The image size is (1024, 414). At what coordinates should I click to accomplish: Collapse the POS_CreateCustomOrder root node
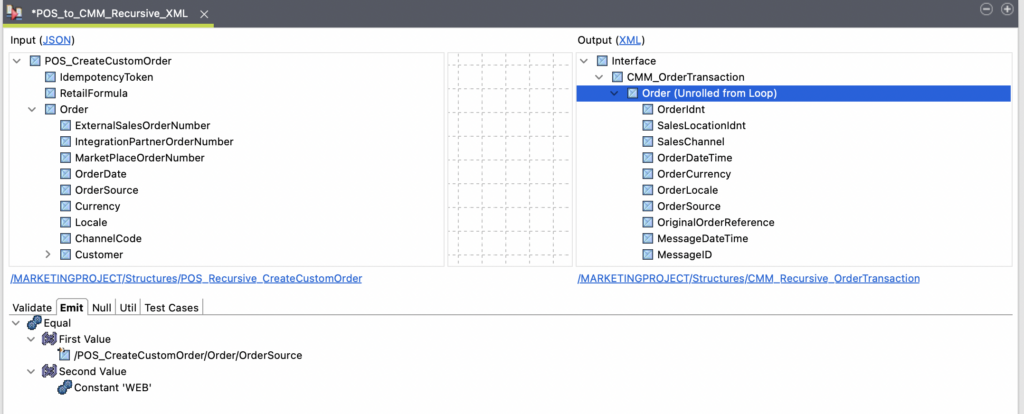(x=17, y=61)
